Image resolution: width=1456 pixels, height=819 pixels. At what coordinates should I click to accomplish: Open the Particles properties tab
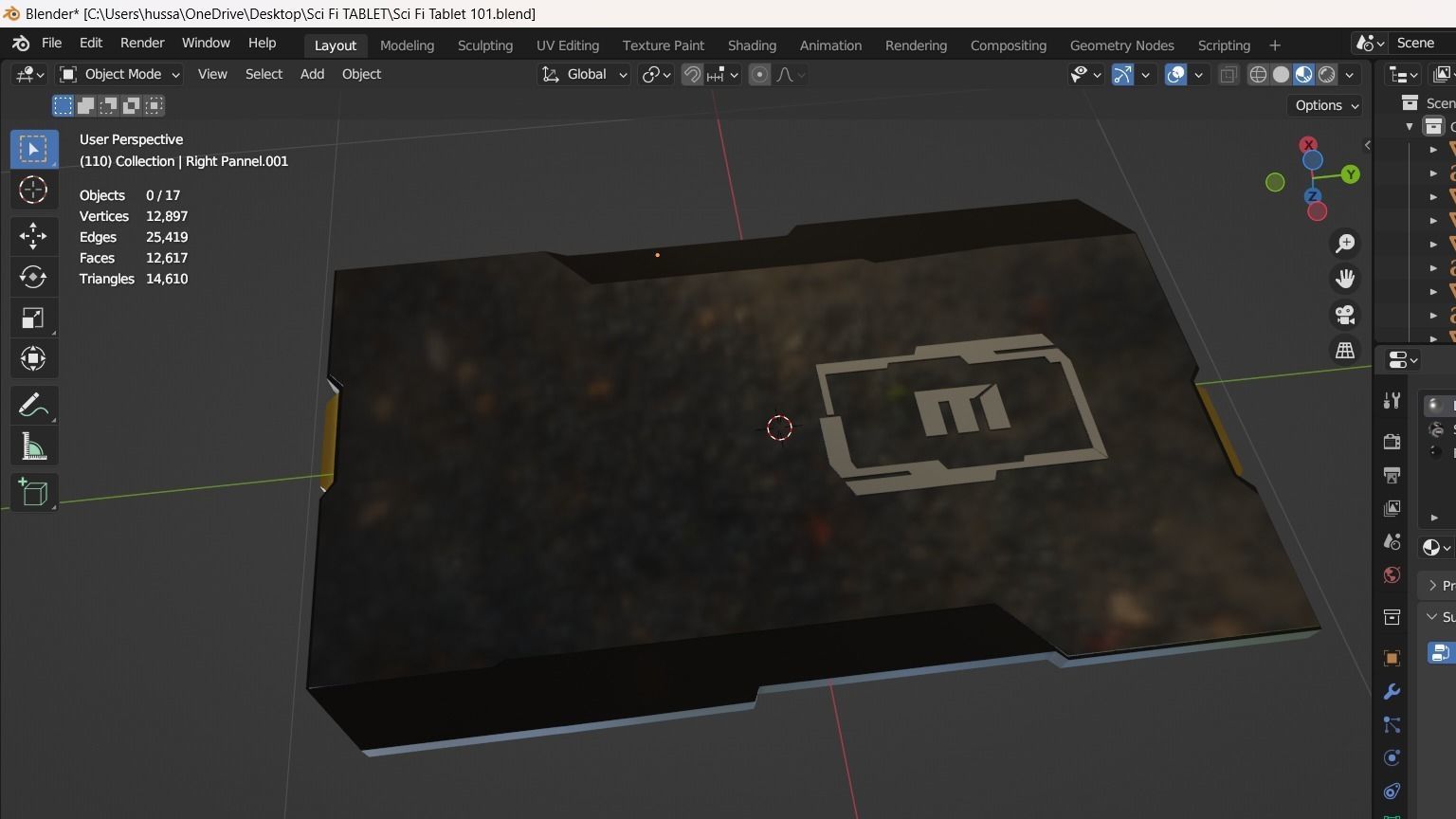(1392, 725)
